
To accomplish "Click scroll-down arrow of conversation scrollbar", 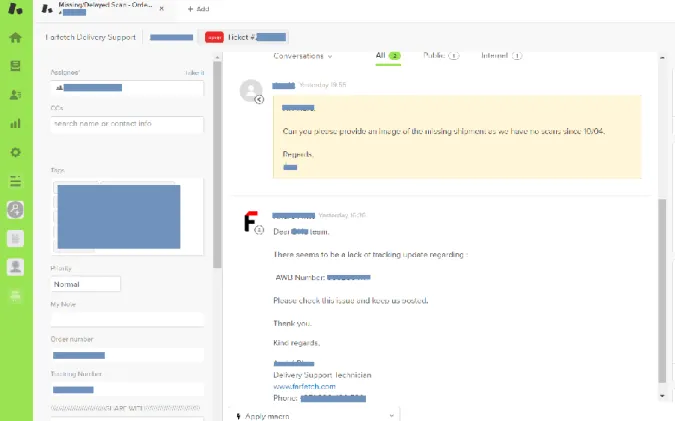I will [662, 396].
